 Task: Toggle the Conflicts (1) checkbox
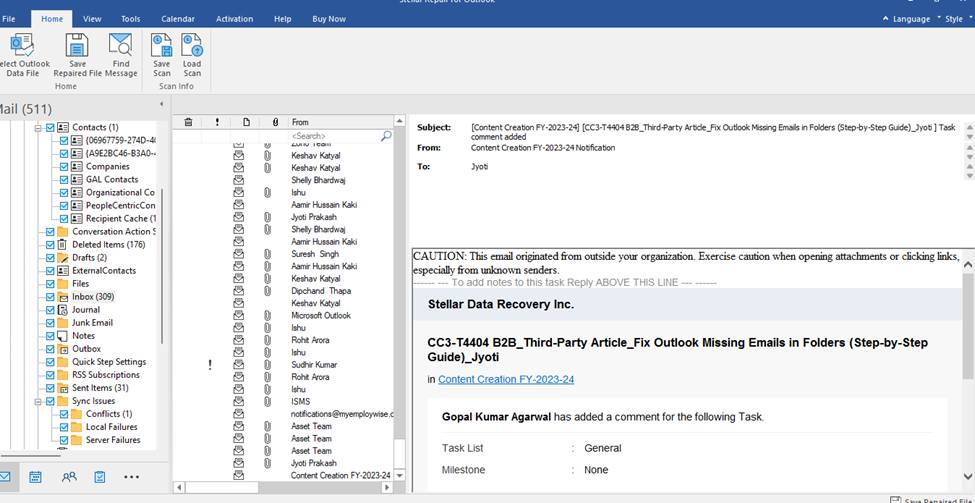[64, 414]
